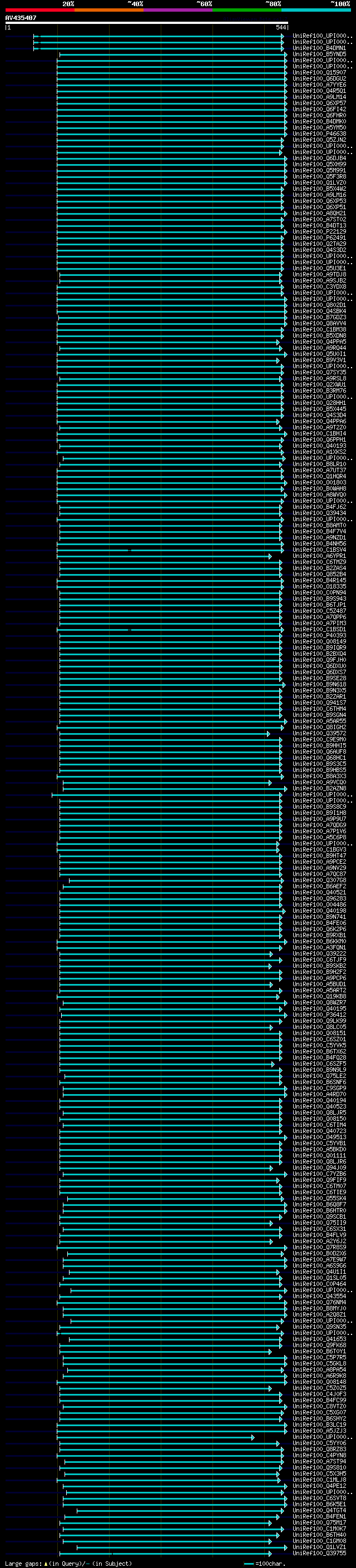Select the AV435407 query sequence label
The width and height of the screenshot is (356, 1568).
pyautogui.click(x=21, y=18)
